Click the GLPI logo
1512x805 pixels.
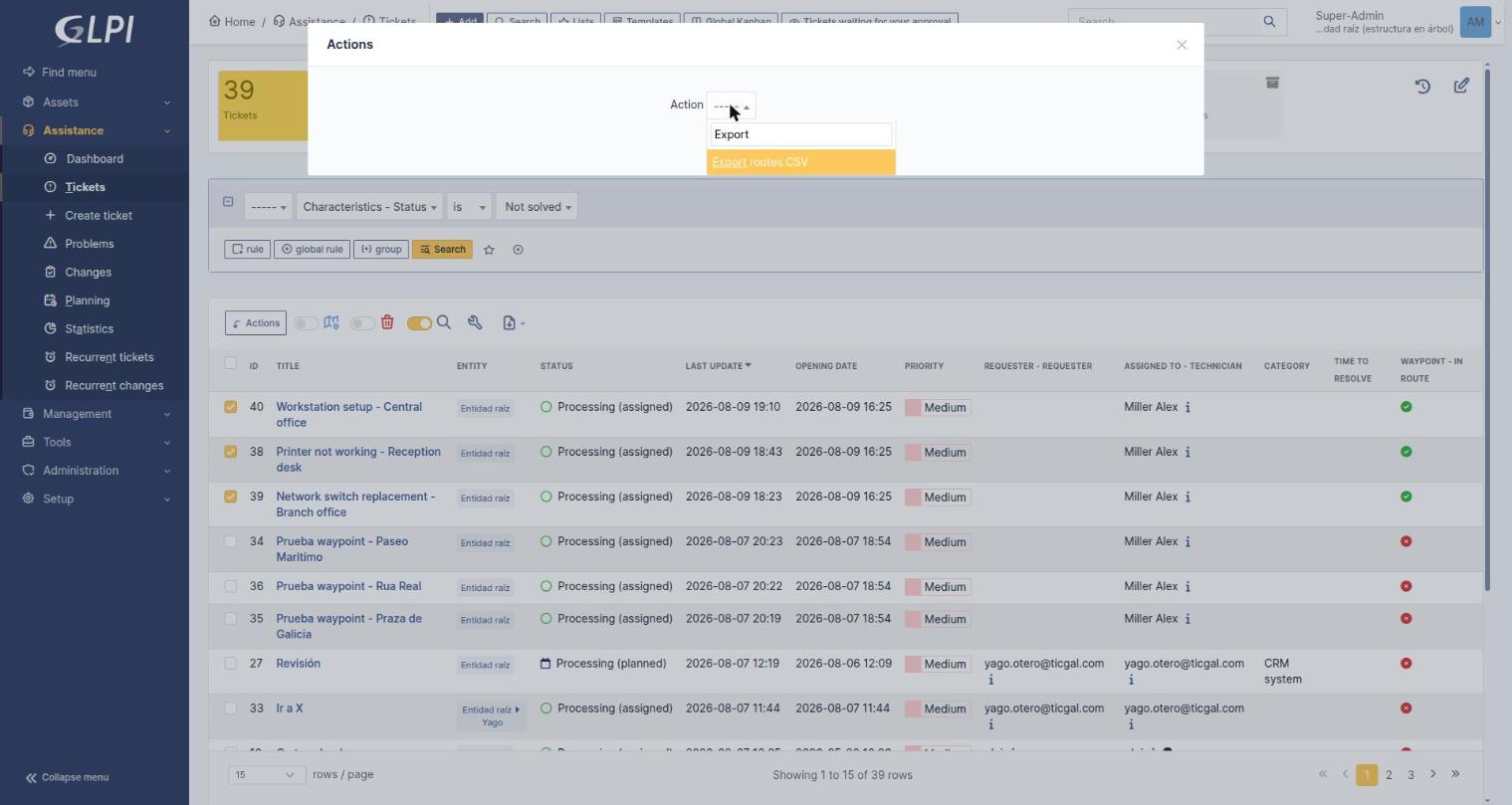coord(95,30)
